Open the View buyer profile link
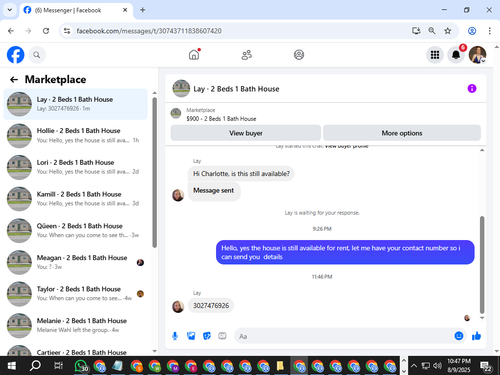This screenshot has height=375, width=500. pos(346,146)
